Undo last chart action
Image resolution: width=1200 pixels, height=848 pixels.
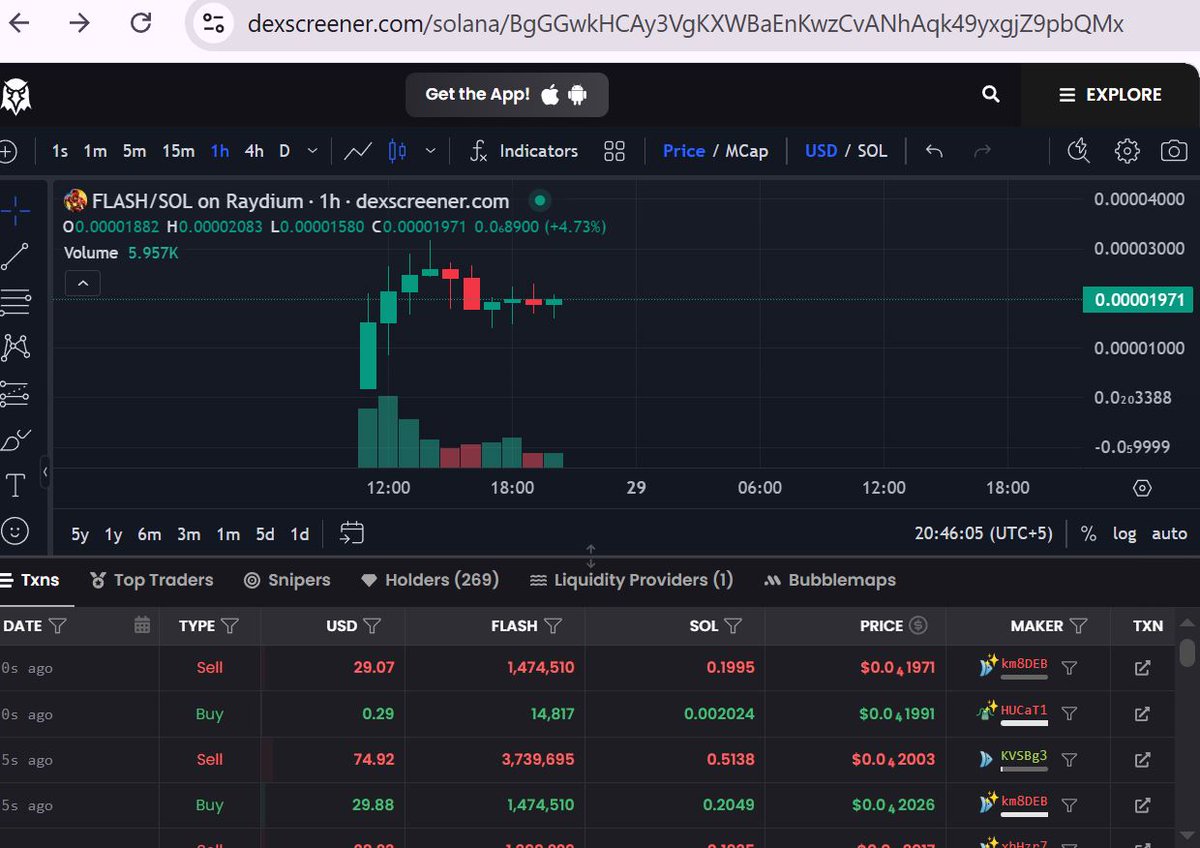[934, 151]
